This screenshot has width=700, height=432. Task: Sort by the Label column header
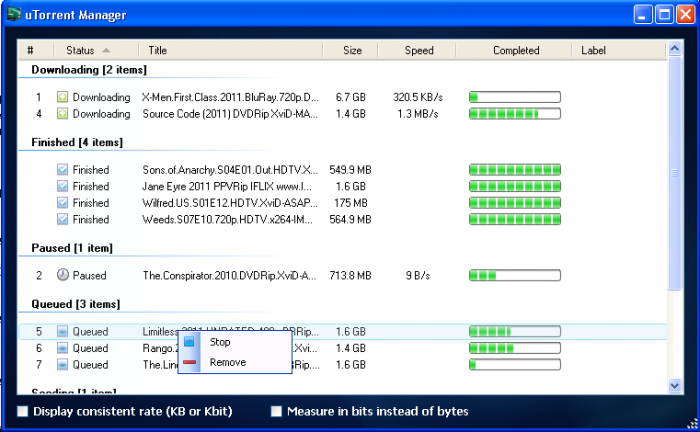[619, 50]
